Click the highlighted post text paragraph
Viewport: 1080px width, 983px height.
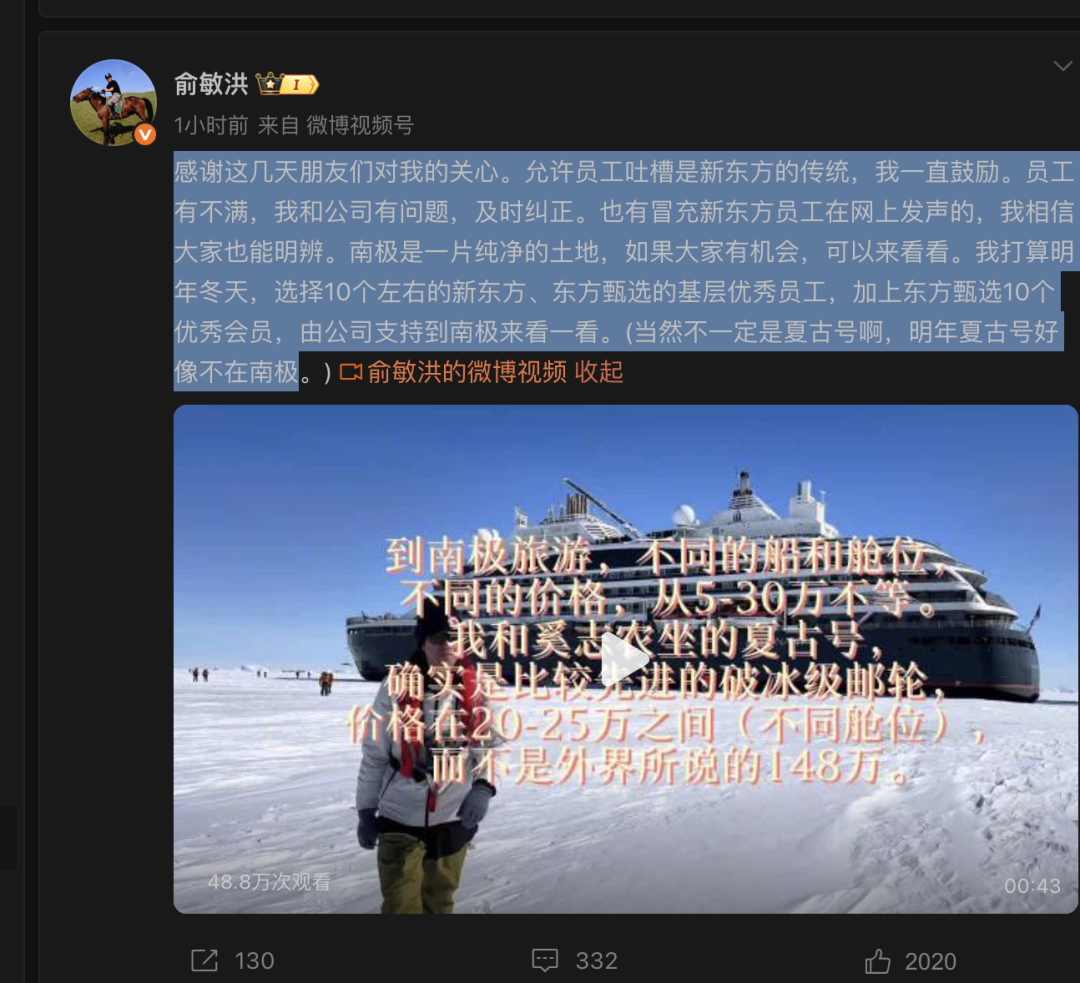click(x=623, y=271)
